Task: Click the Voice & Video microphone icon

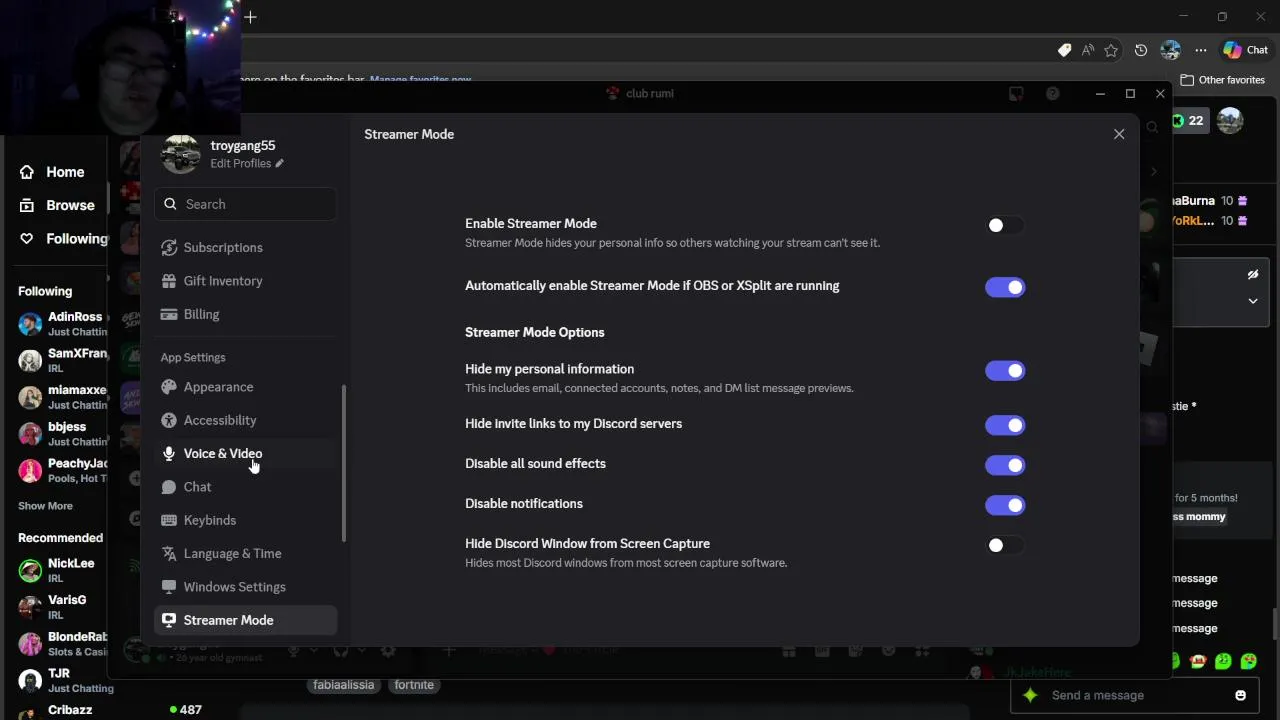Action: [x=169, y=453]
